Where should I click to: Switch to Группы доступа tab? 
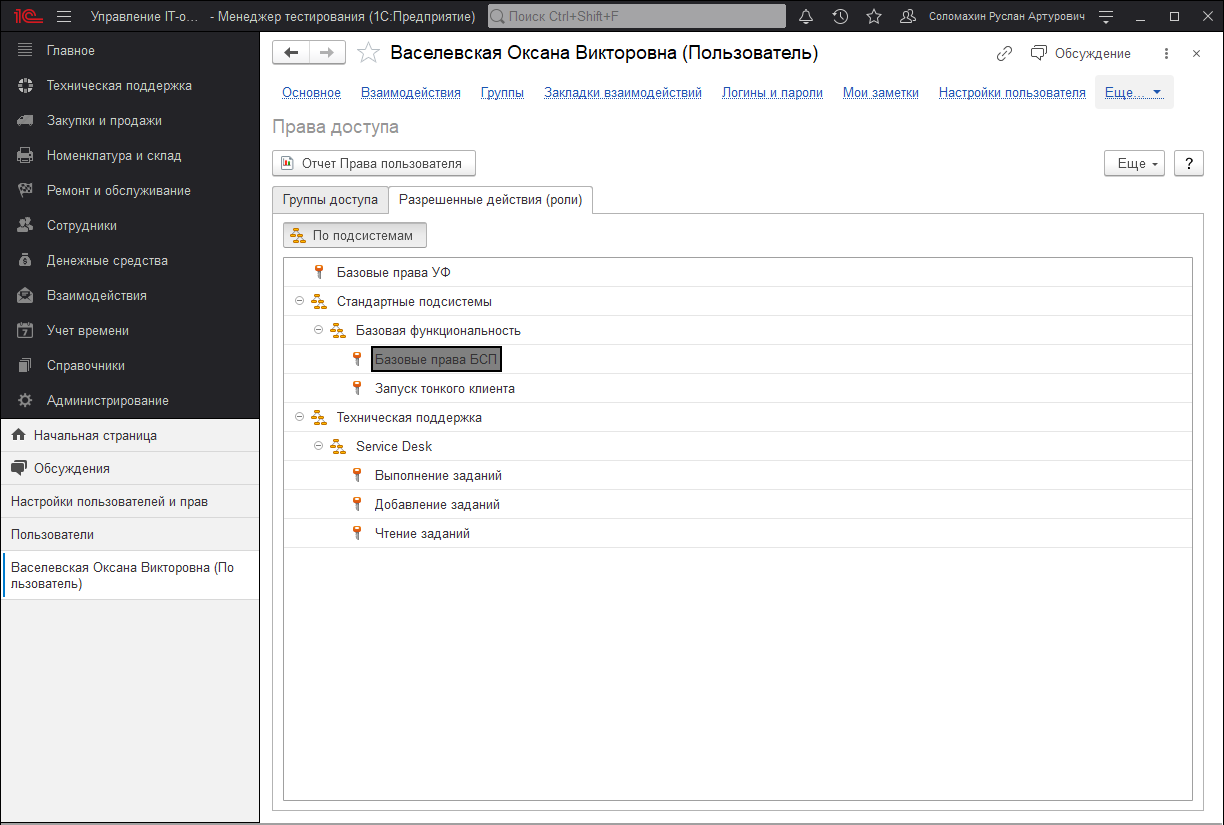pyautogui.click(x=330, y=200)
